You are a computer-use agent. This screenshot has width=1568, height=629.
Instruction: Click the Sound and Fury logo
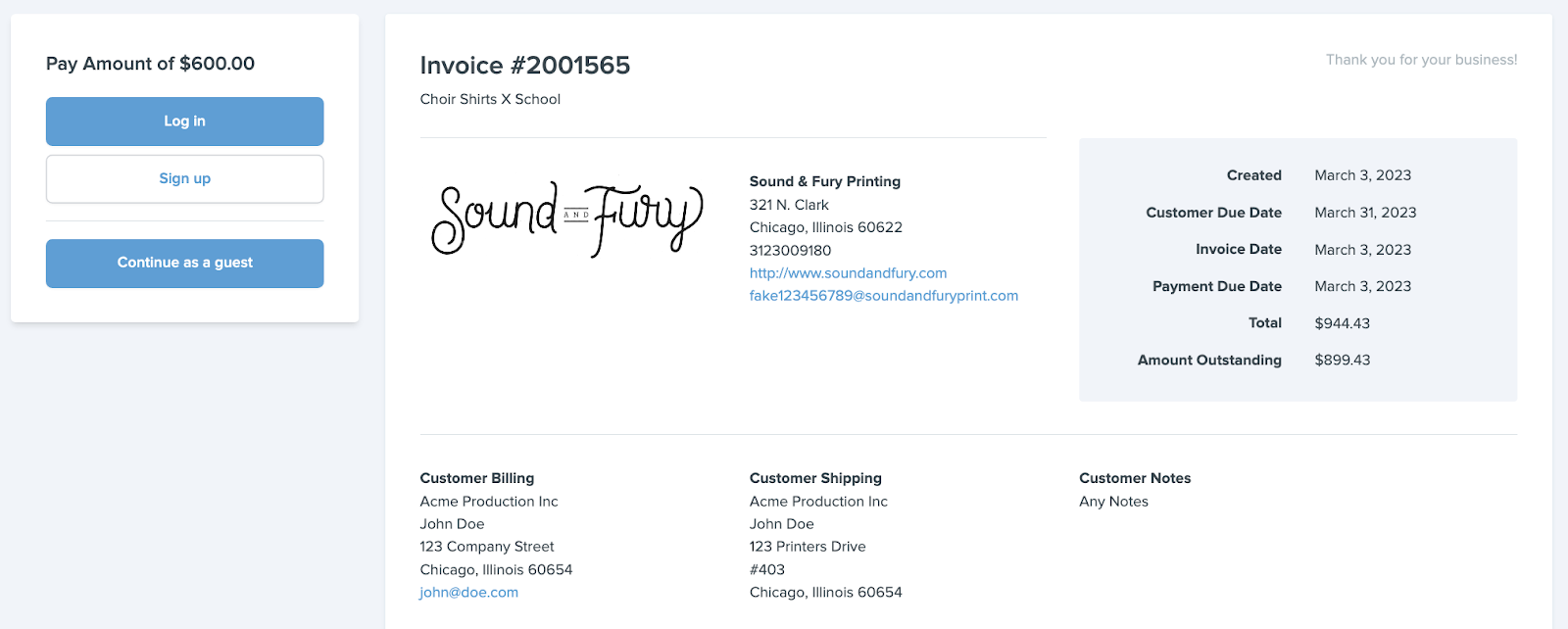[x=566, y=218]
